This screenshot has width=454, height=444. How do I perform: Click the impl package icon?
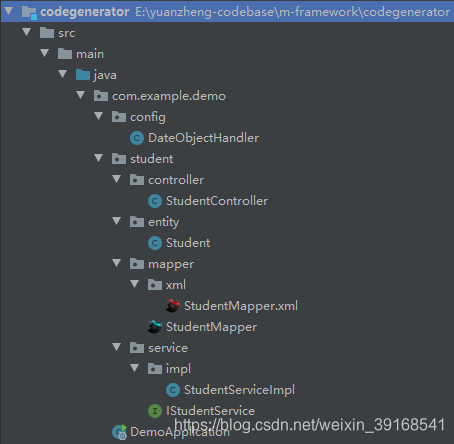(x=155, y=369)
